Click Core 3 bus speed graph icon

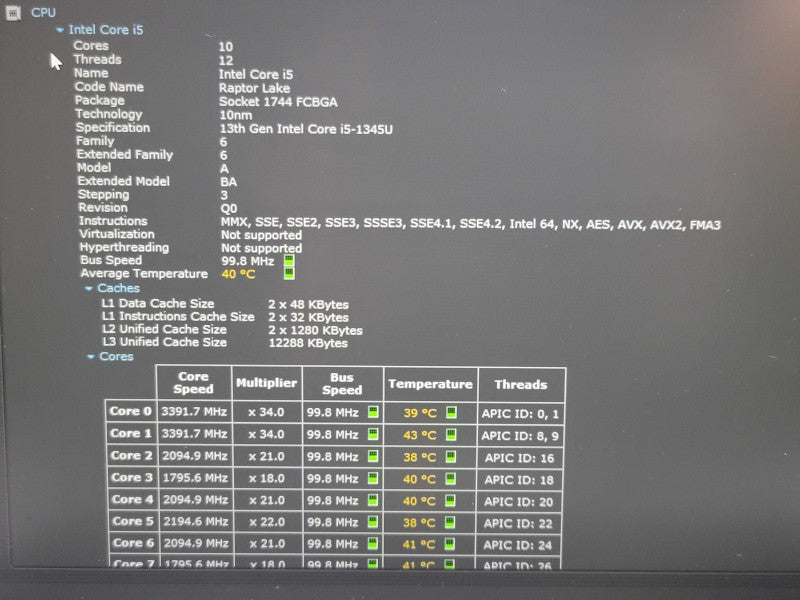(x=373, y=478)
